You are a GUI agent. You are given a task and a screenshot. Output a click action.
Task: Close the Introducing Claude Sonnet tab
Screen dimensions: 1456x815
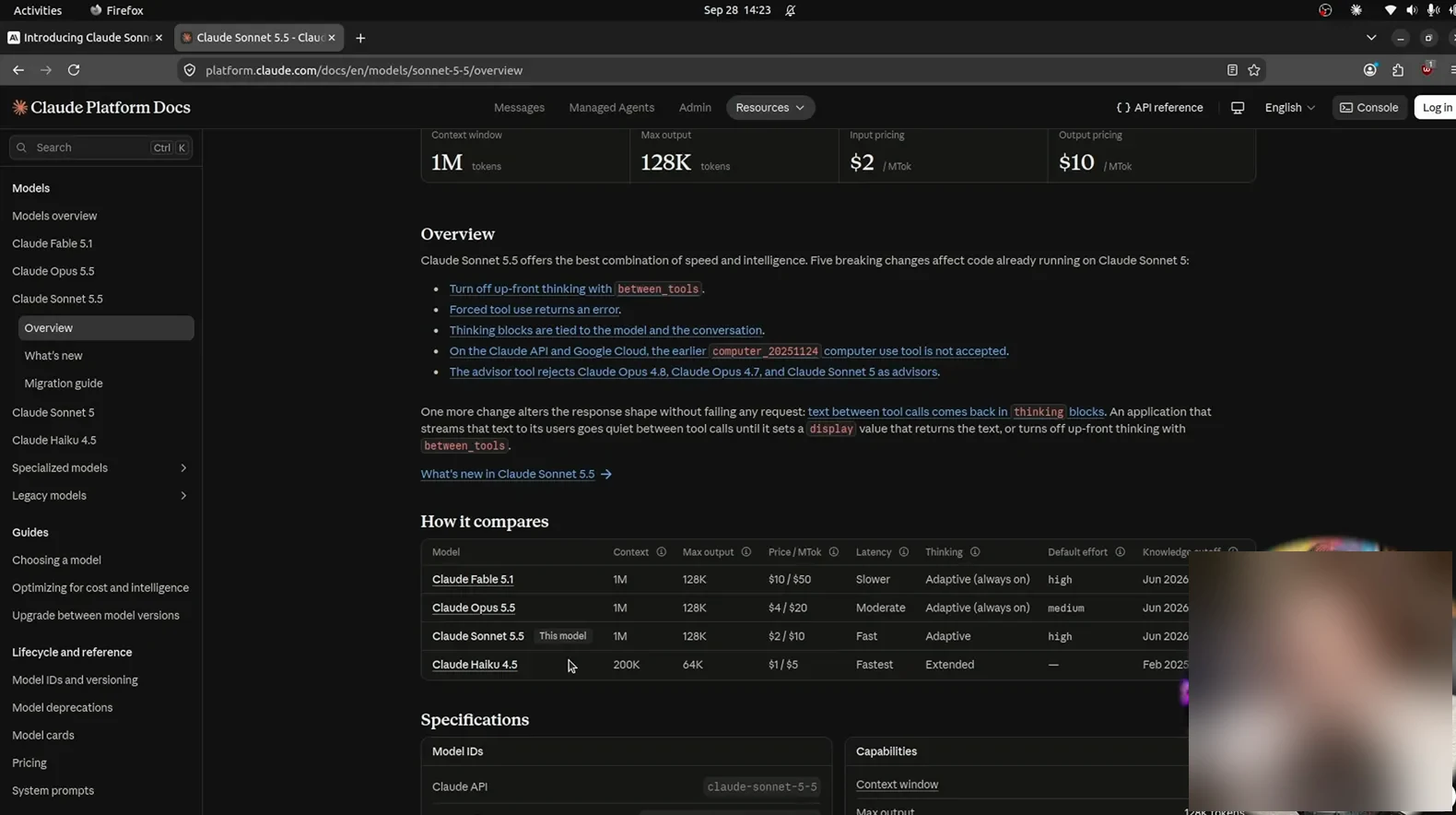point(159,38)
